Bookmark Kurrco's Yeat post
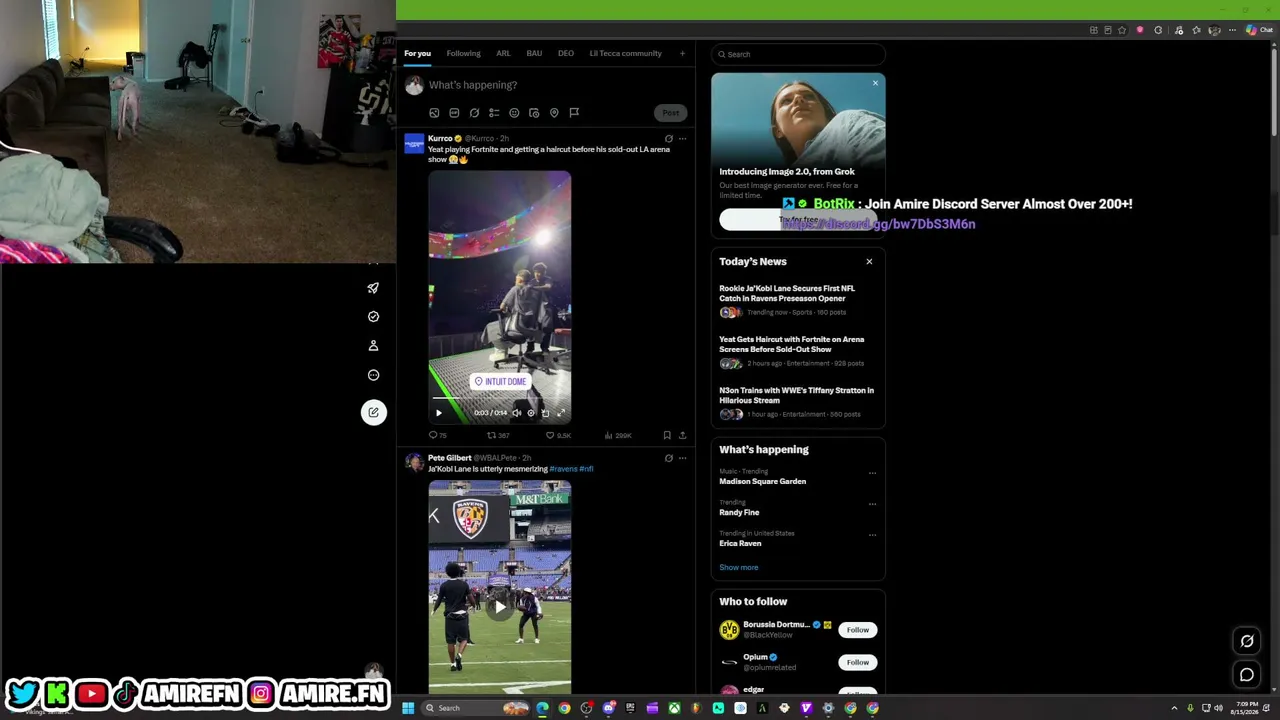 tap(667, 435)
